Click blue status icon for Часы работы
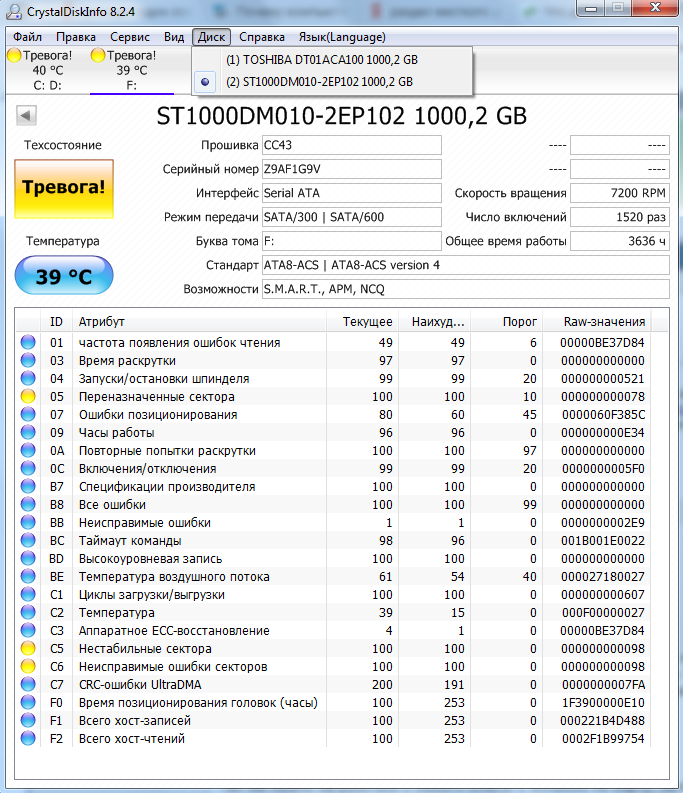 pyautogui.click(x=28, y=433)
